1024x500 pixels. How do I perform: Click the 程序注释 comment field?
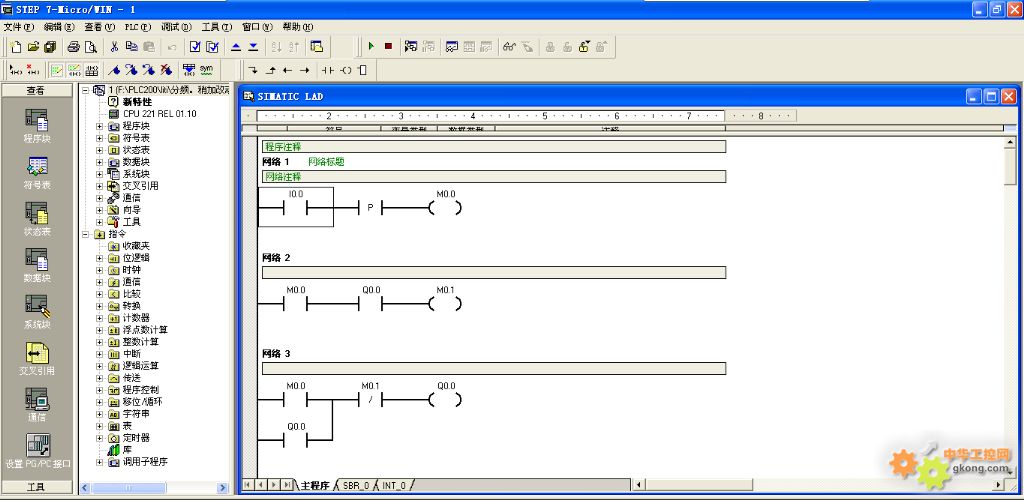tap(494, 147)
